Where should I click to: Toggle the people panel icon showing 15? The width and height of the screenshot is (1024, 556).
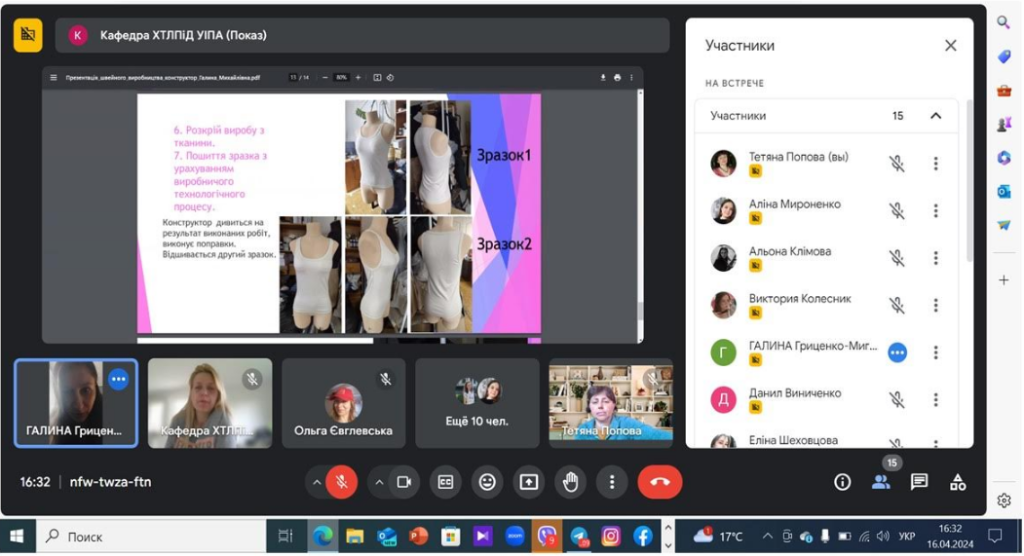tap(882, 482)
